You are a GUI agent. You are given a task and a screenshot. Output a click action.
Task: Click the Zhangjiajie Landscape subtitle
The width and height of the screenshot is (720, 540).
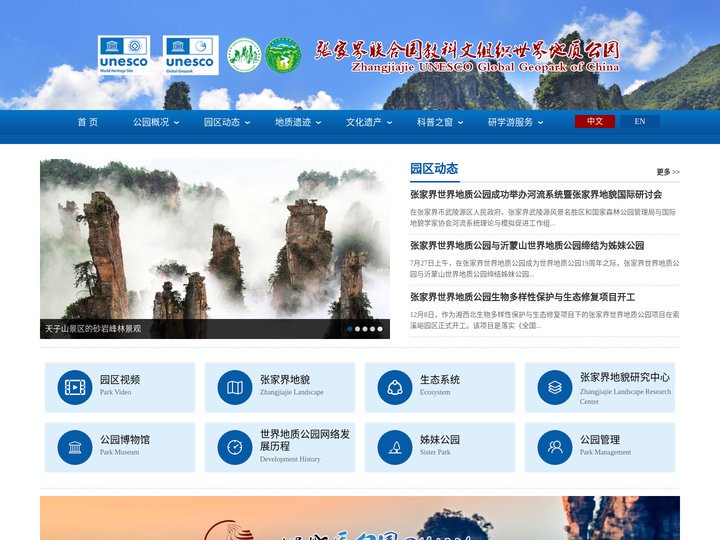(292, 392)
